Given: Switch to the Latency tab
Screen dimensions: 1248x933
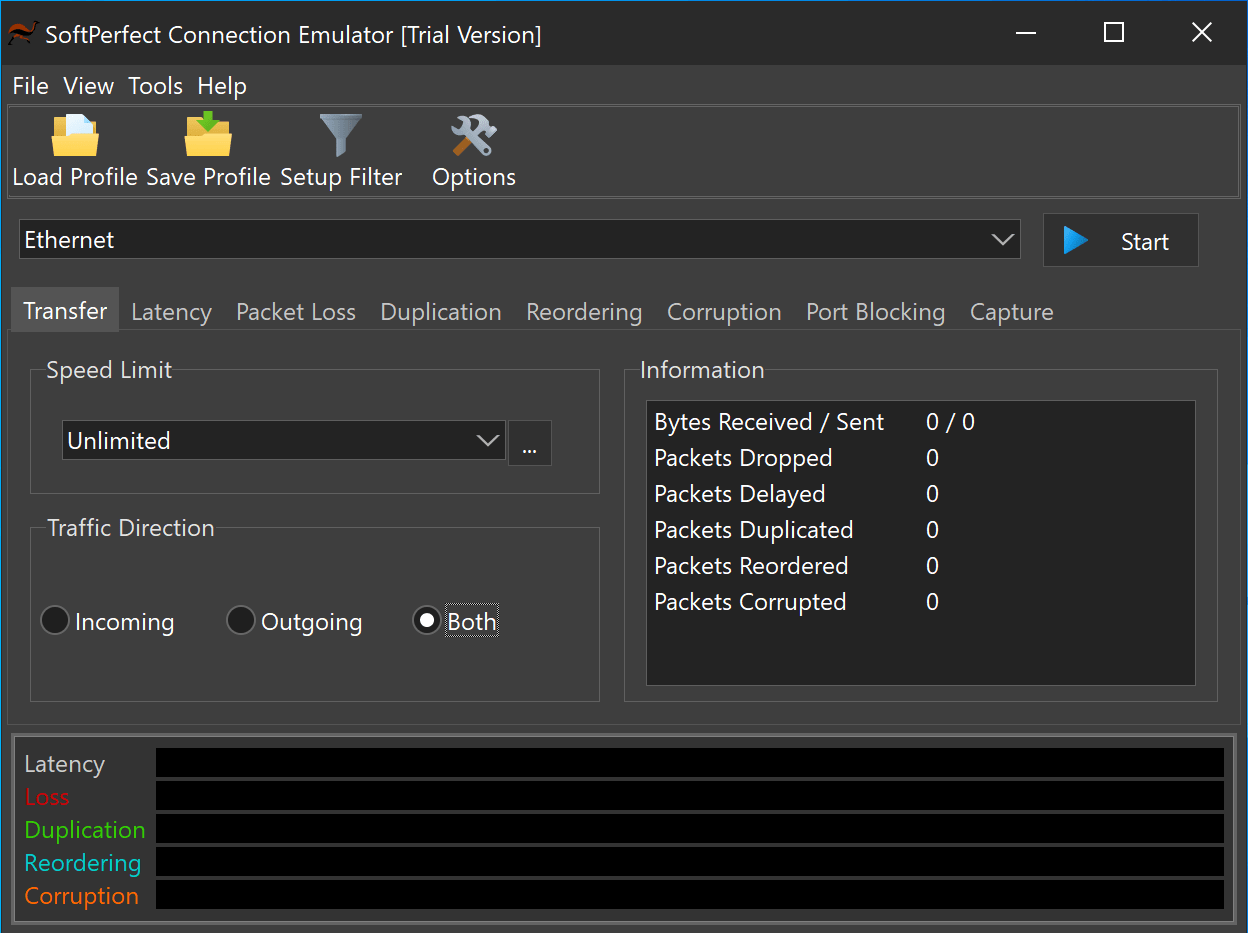Looking at the screenshot, I should (x=171, y=312).
